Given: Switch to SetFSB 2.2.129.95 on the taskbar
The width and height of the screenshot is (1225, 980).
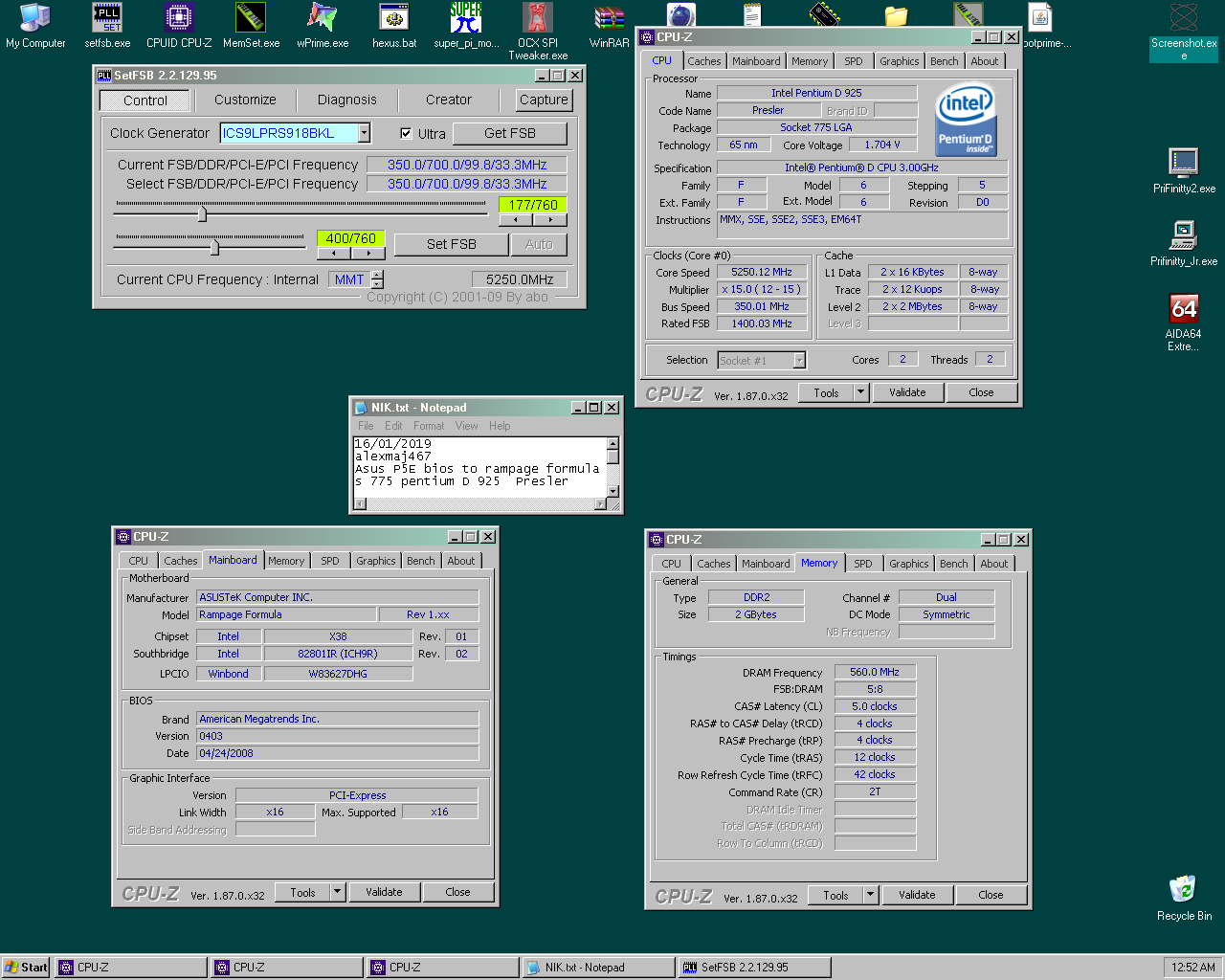Looking at the screenshot, I should [755, 968].
